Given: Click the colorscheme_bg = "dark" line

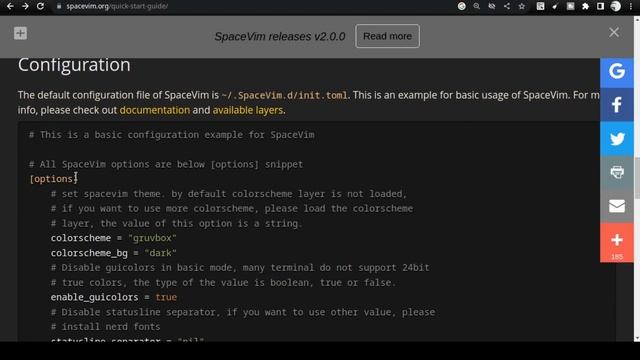Looking at the screenshot, I should click(113, 253).
